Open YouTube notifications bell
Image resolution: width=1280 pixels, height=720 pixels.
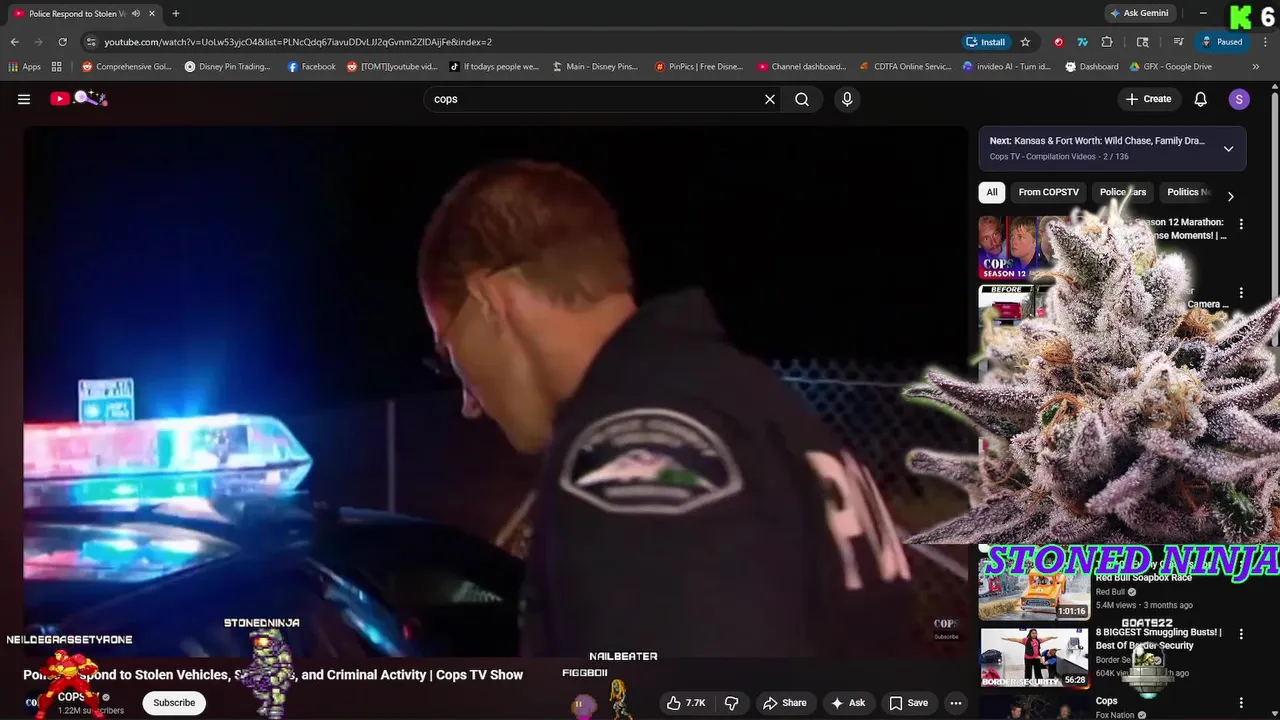[1201, 99]
